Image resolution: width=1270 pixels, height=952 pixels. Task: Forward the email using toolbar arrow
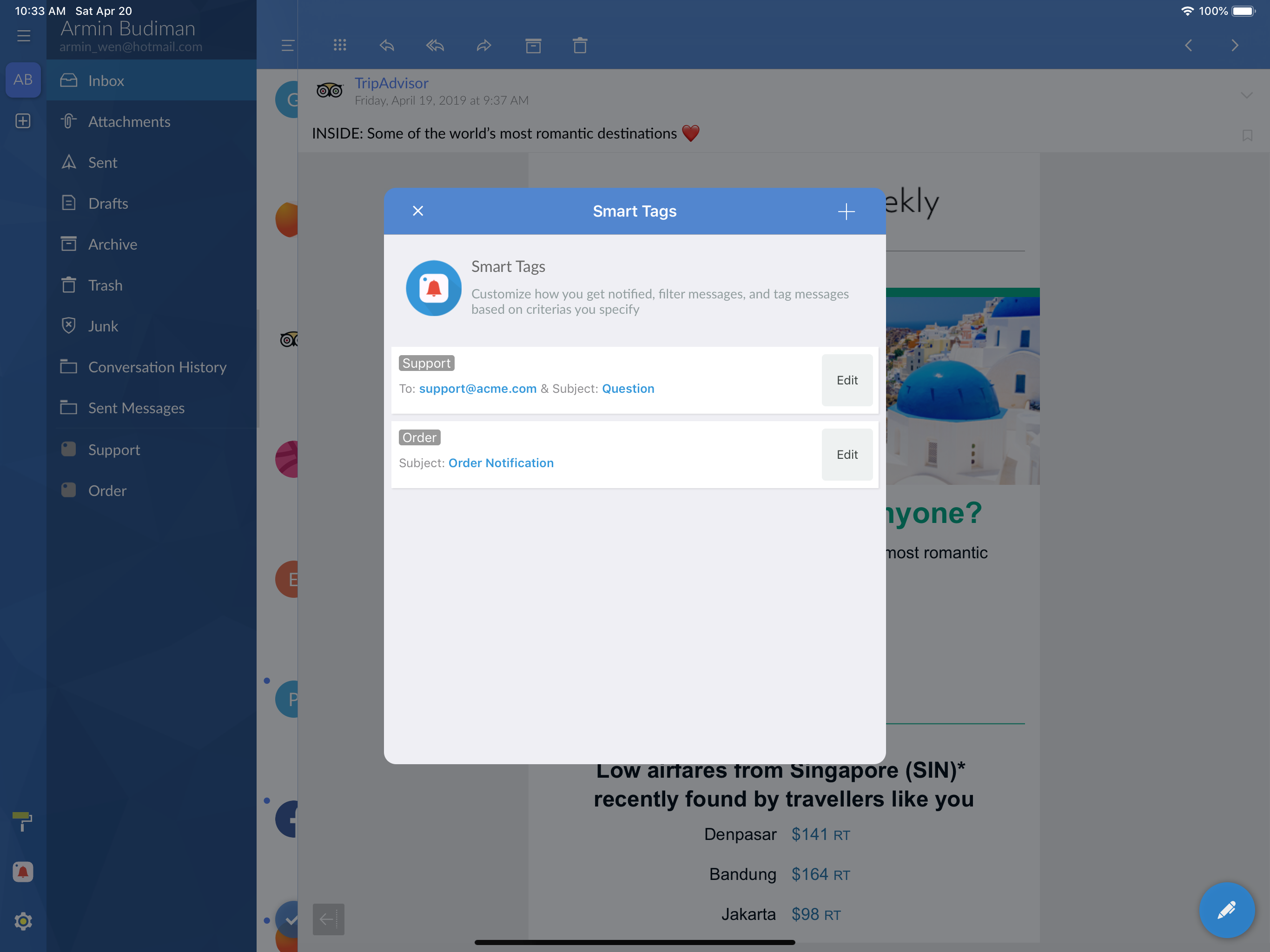tap(483, 46)
